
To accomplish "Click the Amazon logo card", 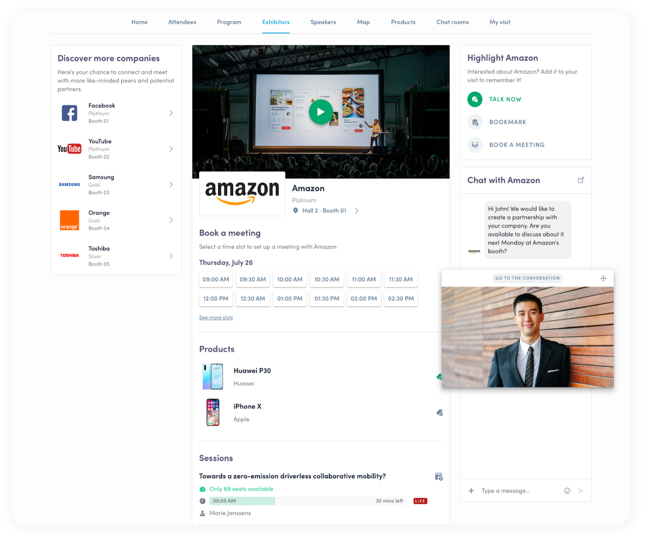I will [242, 193].
